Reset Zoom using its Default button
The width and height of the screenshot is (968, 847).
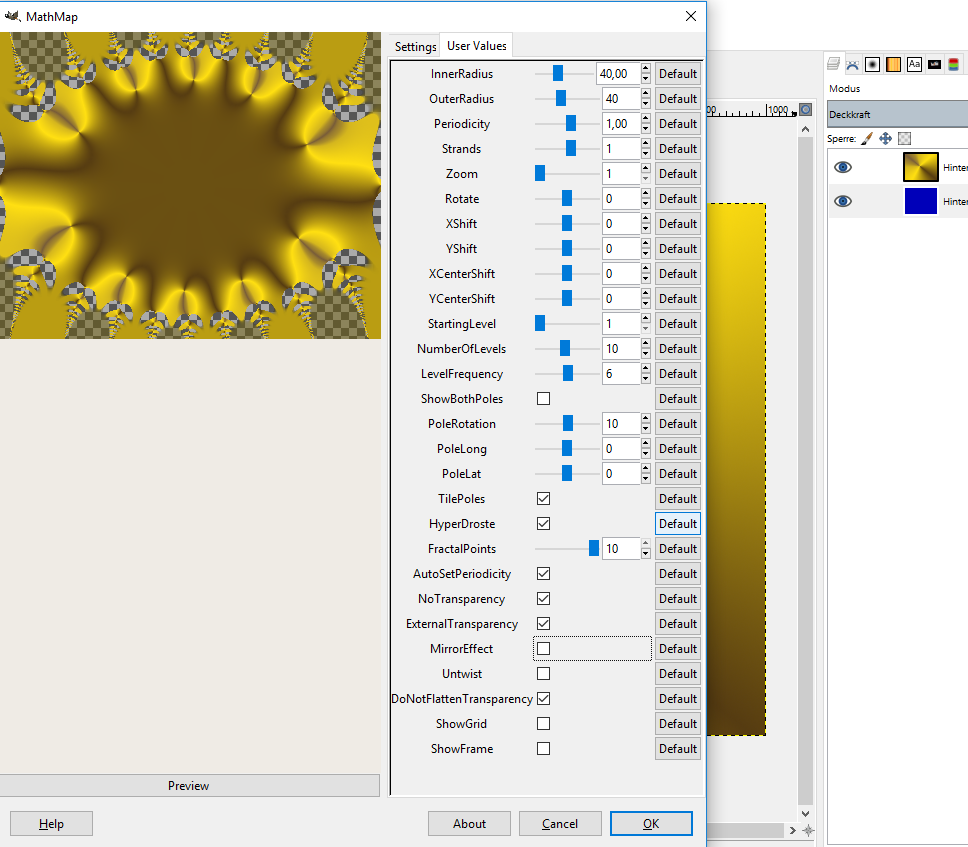[677, 174]
